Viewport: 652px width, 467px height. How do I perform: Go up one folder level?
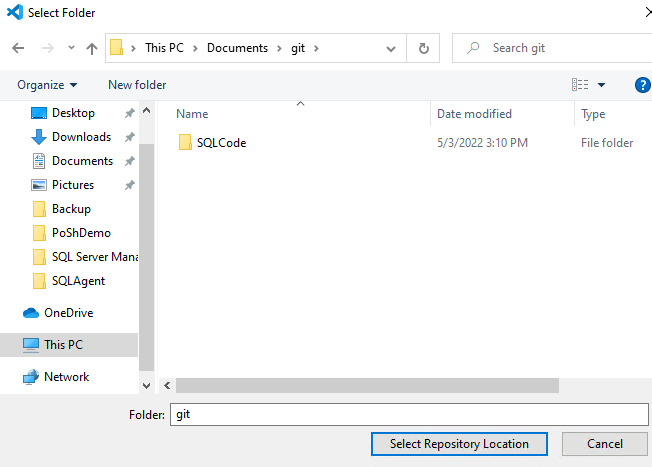click(92, 49)
